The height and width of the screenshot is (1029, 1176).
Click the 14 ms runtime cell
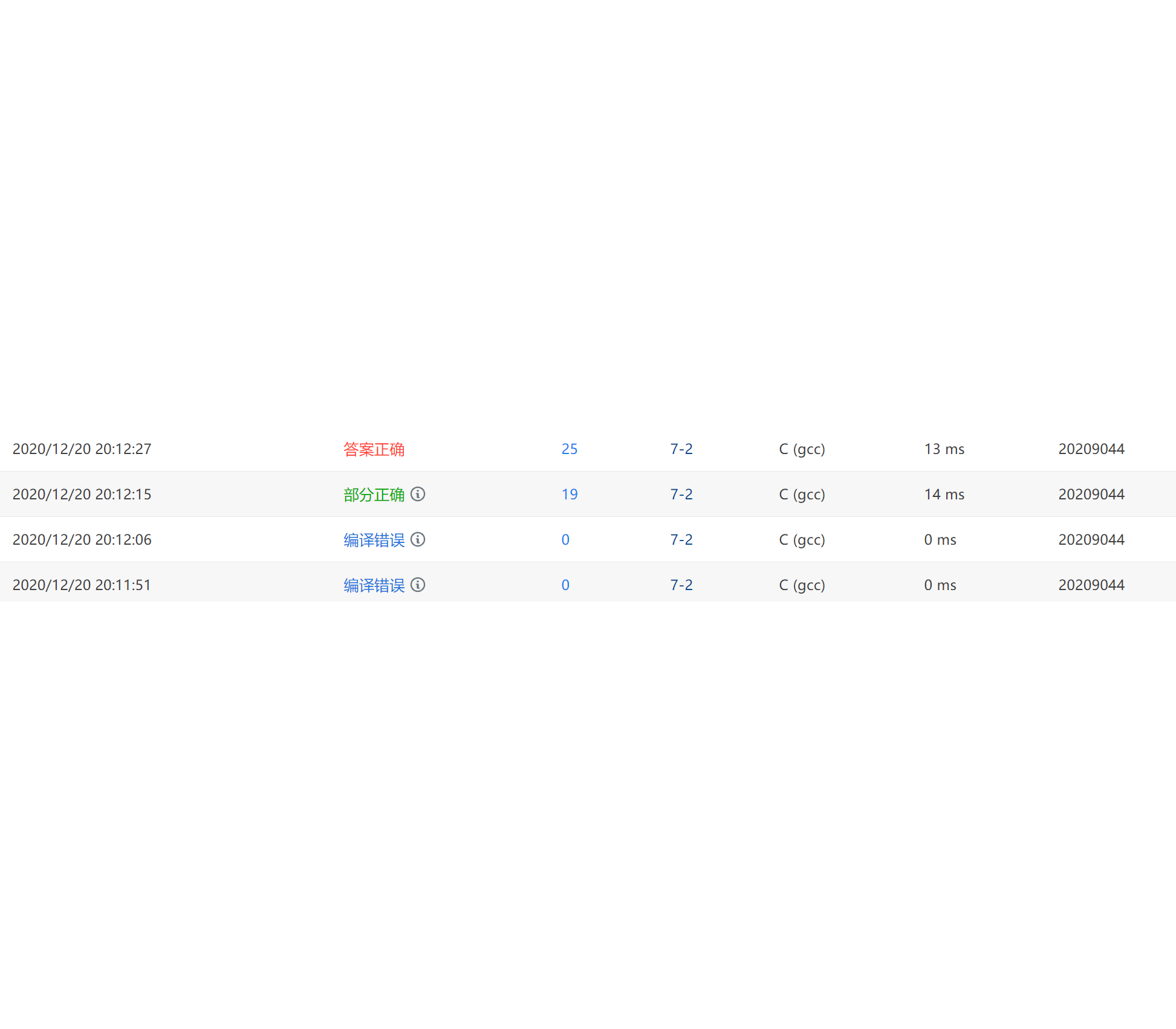(944, 495)
